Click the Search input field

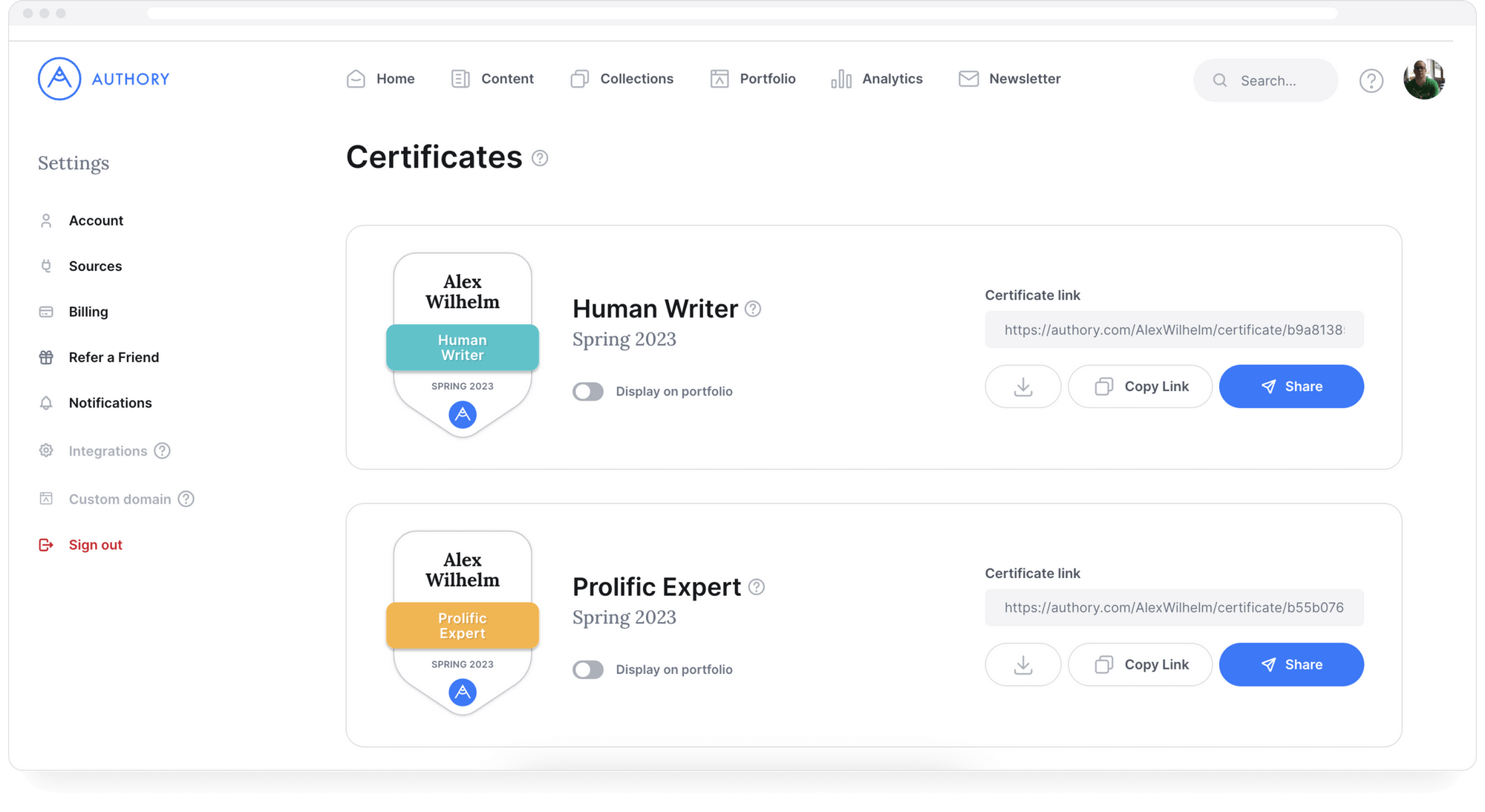coord(1265,80)
